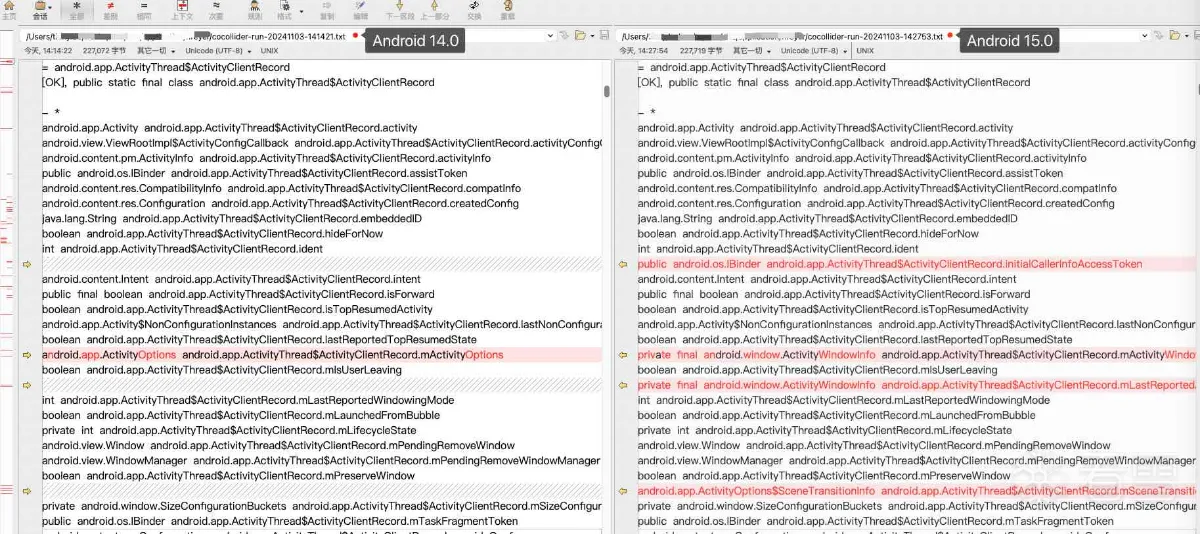The height and width of the screenshot is (534, 1200).
Task: Select left pane embeddedID line
Action: click(x=320, y=219)
